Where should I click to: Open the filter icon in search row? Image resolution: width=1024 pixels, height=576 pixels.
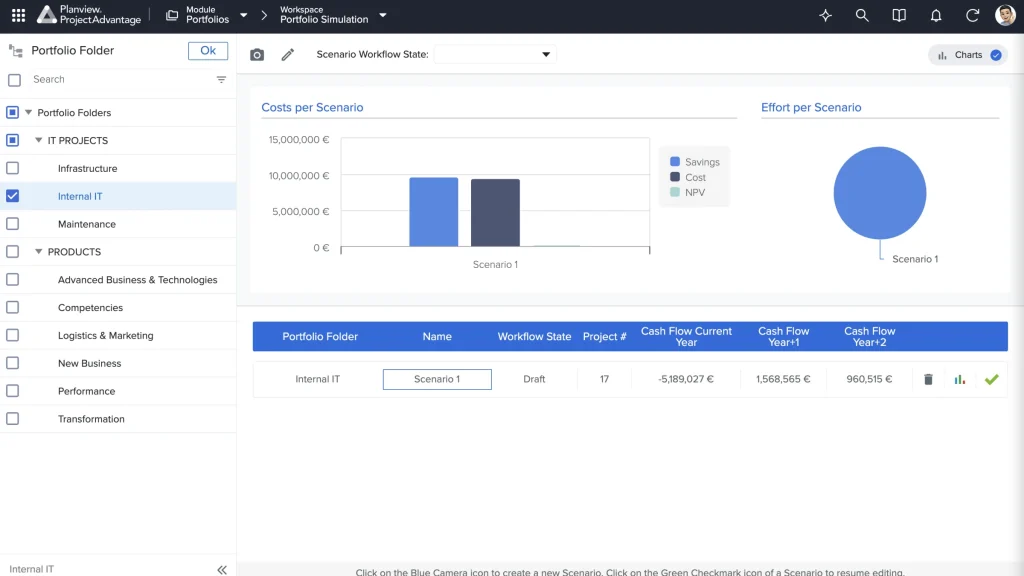[x=221, y=80]
